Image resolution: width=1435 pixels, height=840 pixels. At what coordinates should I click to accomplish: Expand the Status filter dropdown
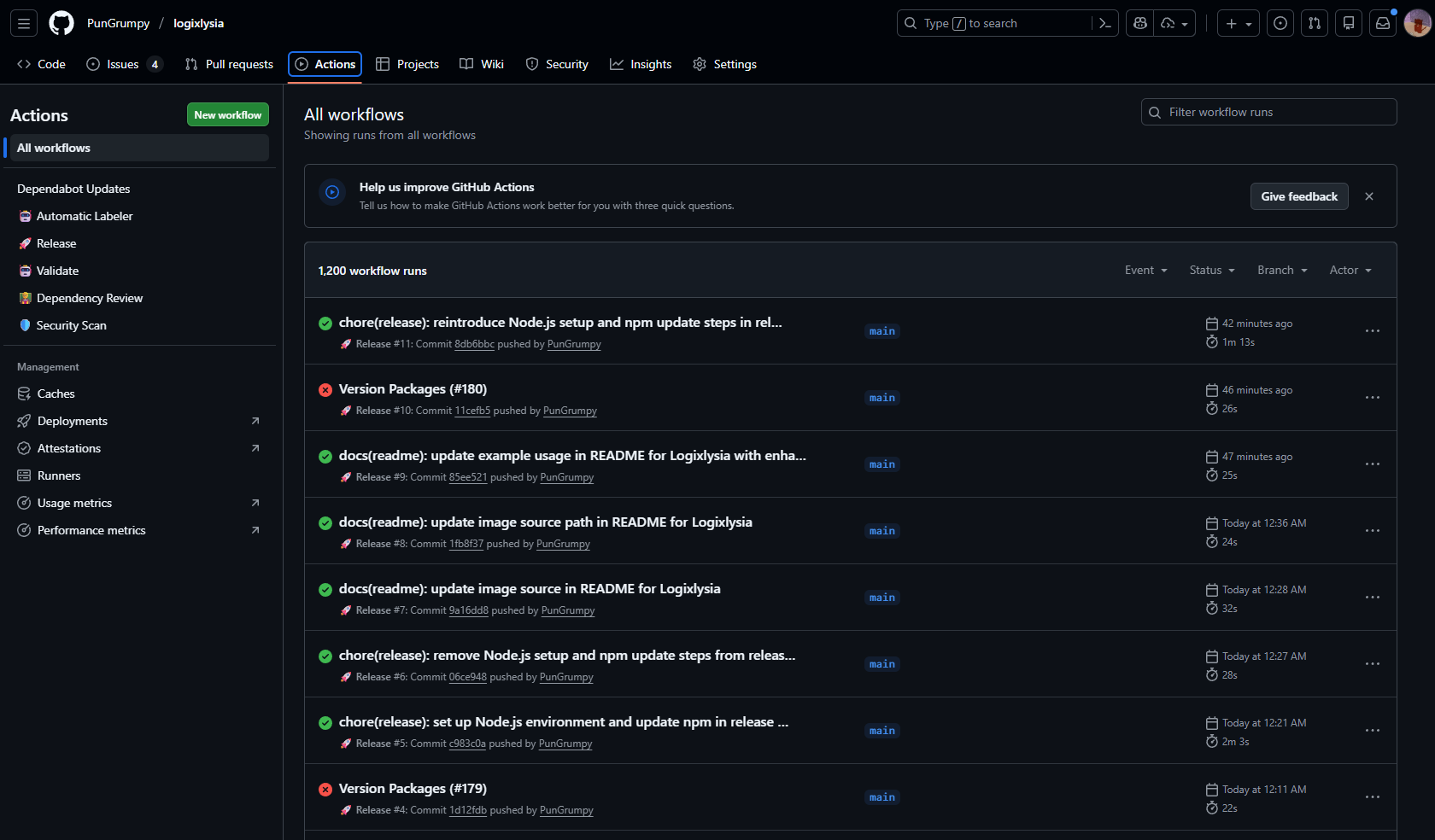click(x=1212, y=270)
